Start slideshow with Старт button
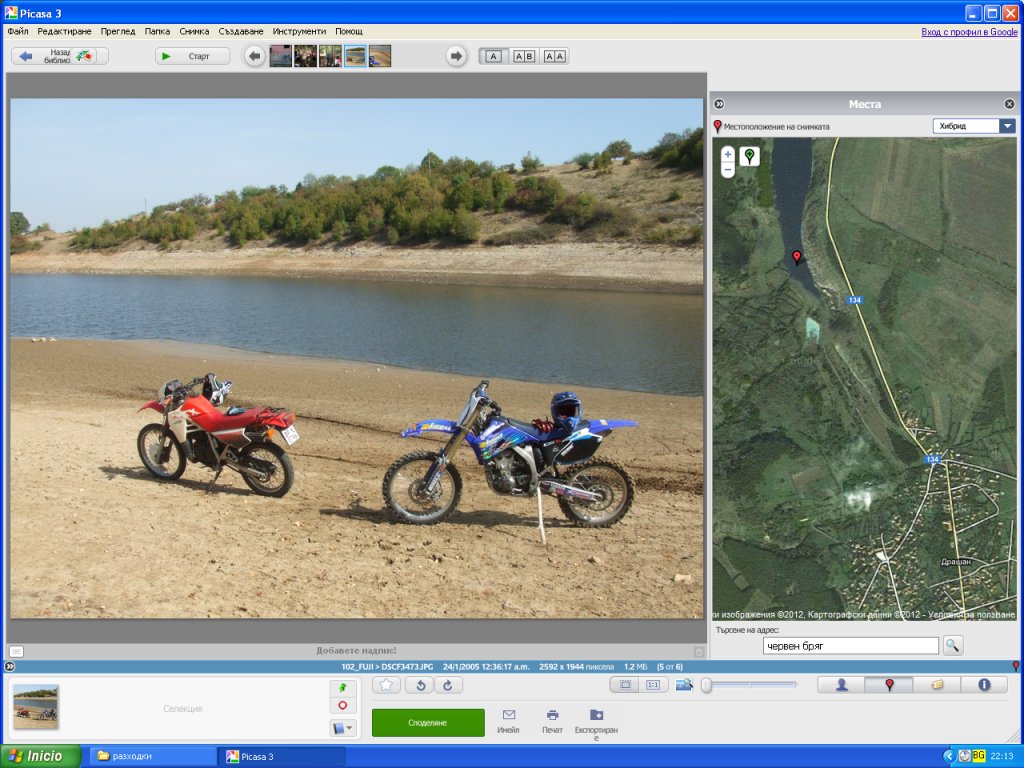Image resolution: width=1024 pixels, height=768 pixels. [193, 56]
